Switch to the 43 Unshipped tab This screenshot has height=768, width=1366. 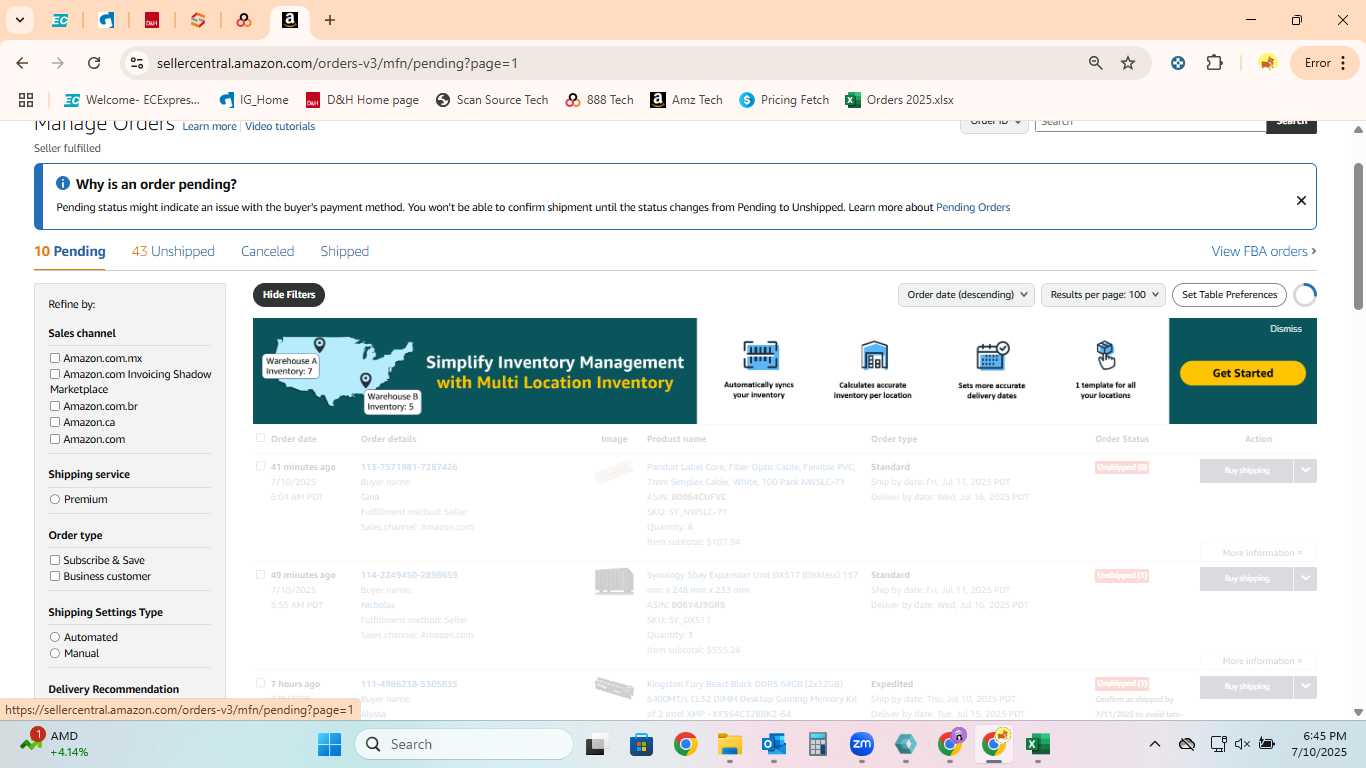pyautogui.click(x=173, y=251)
